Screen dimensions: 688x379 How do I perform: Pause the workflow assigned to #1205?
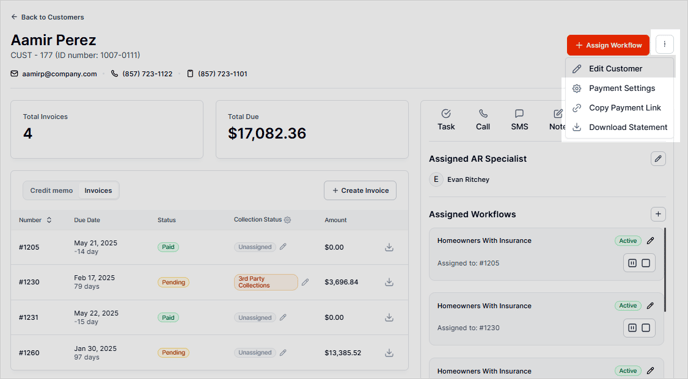632,263
